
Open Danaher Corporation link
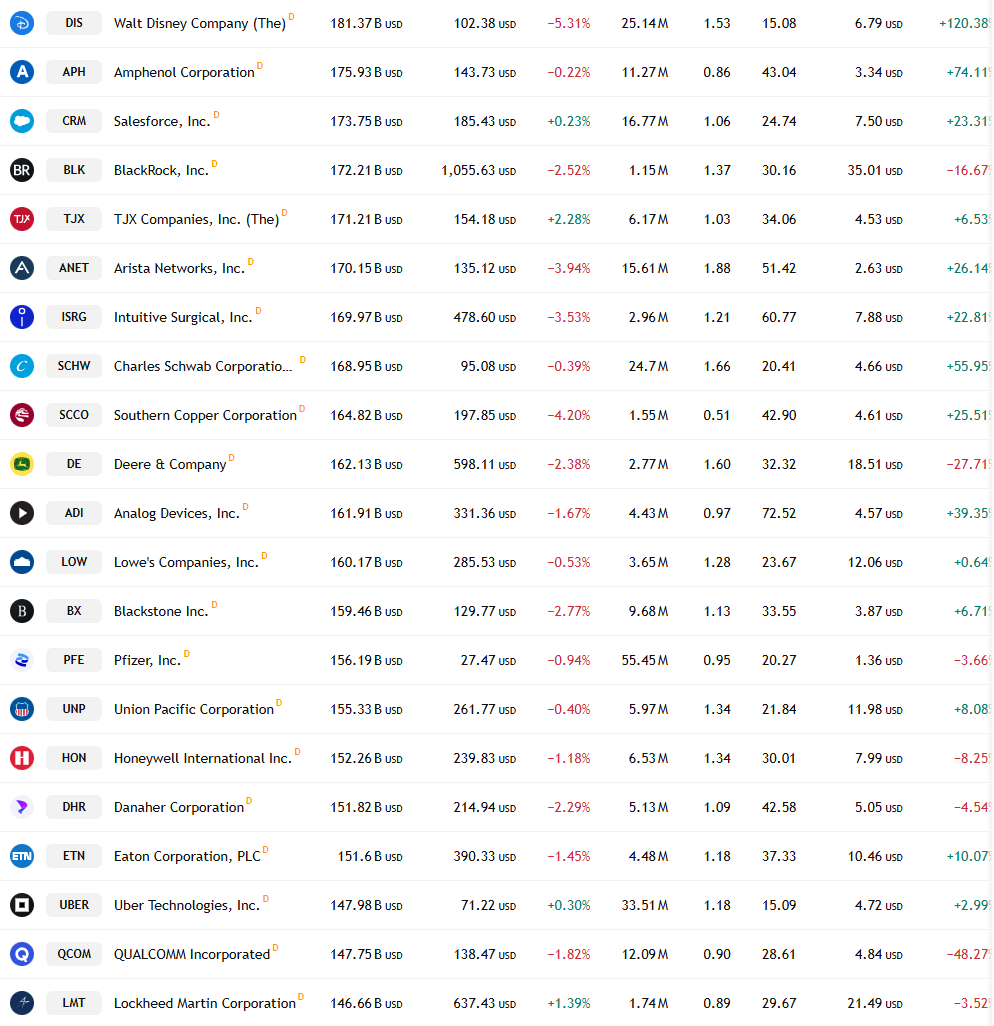pyautogui.click(x=179, y=807)
